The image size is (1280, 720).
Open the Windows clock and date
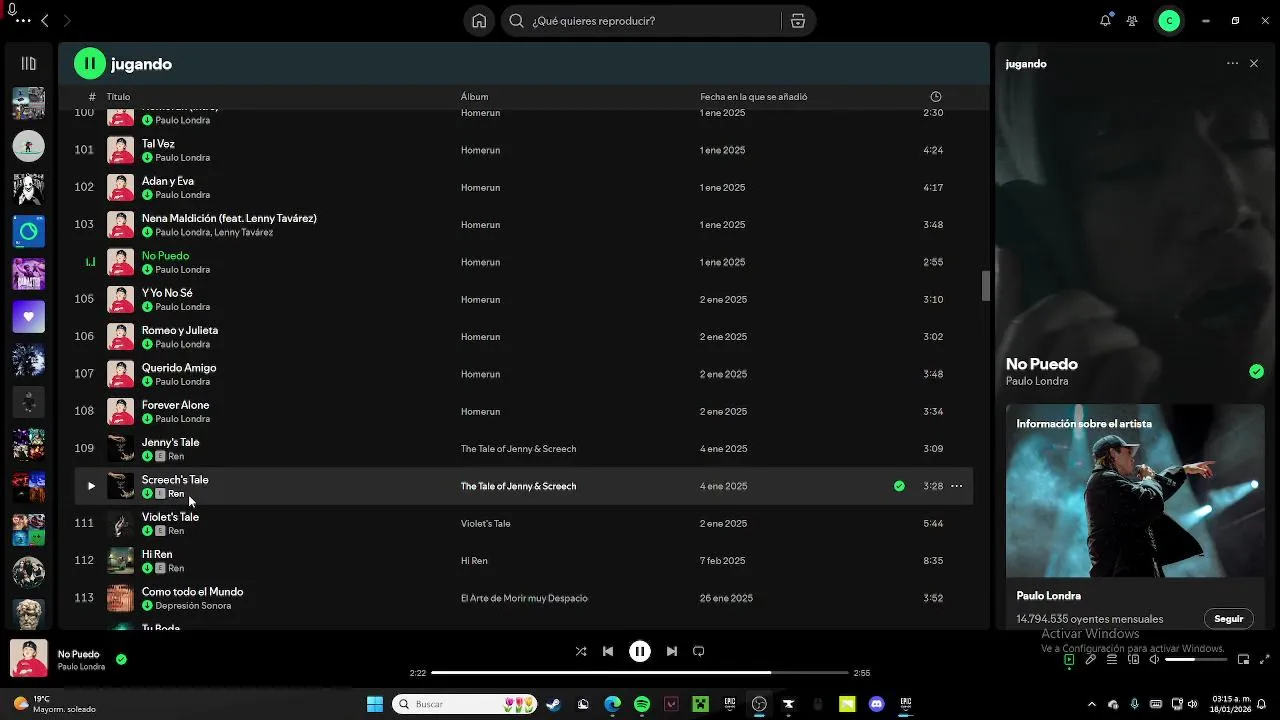coord(1232,704)
